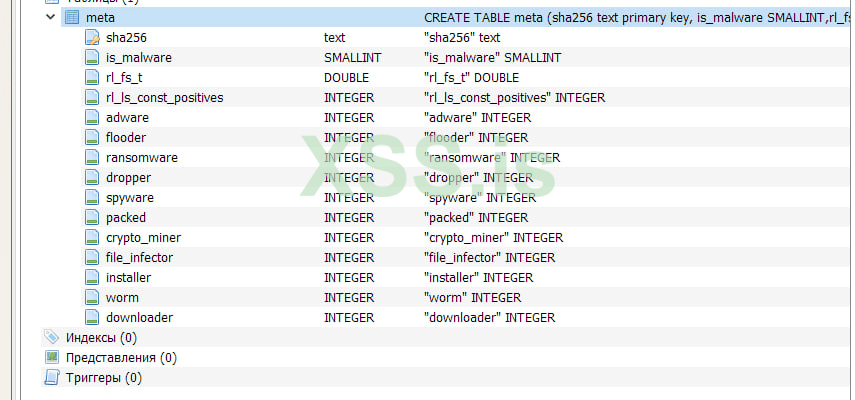This screenshot has height=400, width=855.
Task: Click the packed column icon
Action: (93, 217)
